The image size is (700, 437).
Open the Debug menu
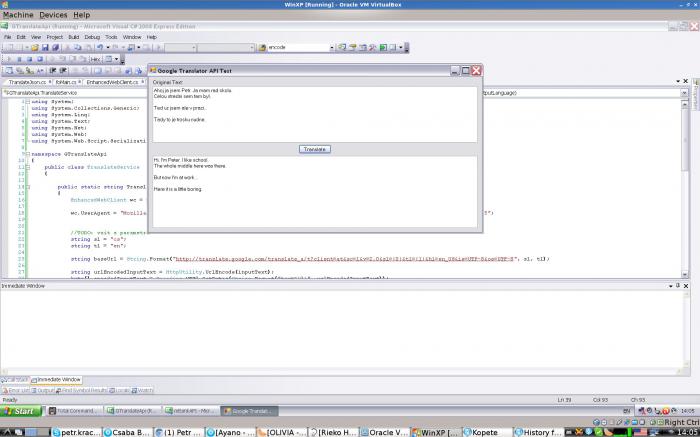coord(92,37)
